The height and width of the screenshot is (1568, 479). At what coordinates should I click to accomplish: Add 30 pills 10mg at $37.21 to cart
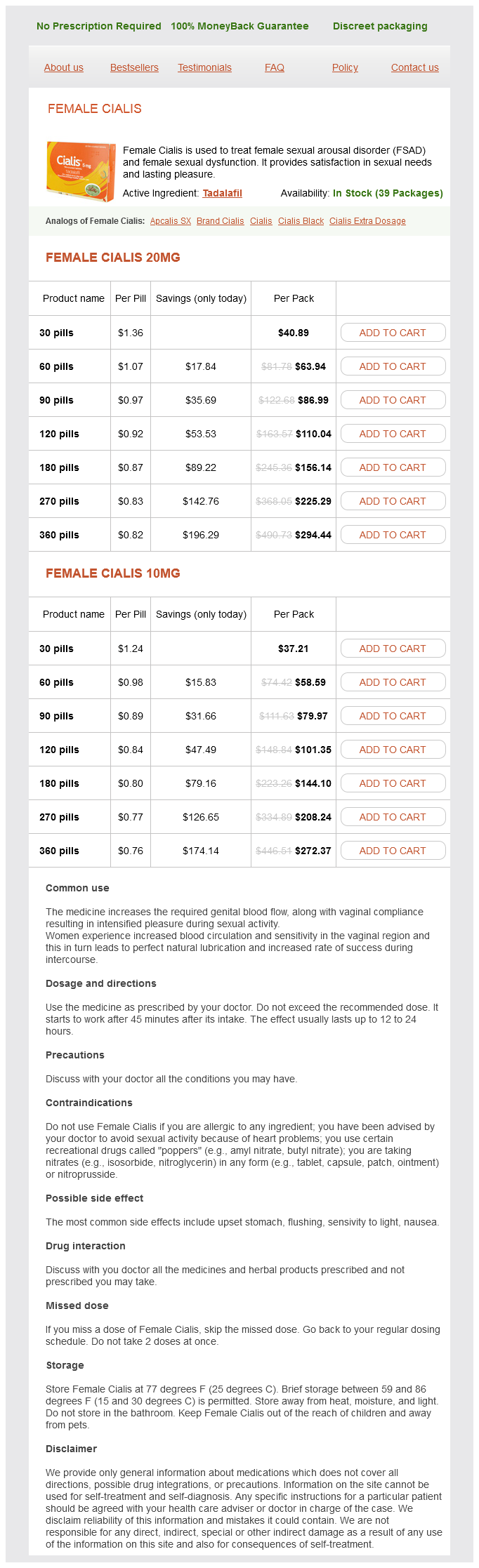click(393, 649)
